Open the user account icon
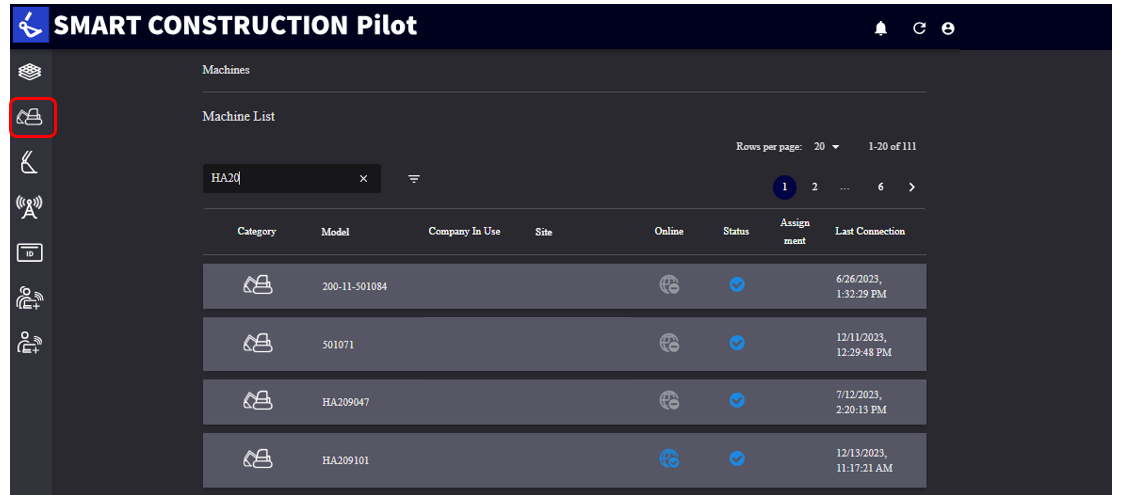 pos(948,29)
